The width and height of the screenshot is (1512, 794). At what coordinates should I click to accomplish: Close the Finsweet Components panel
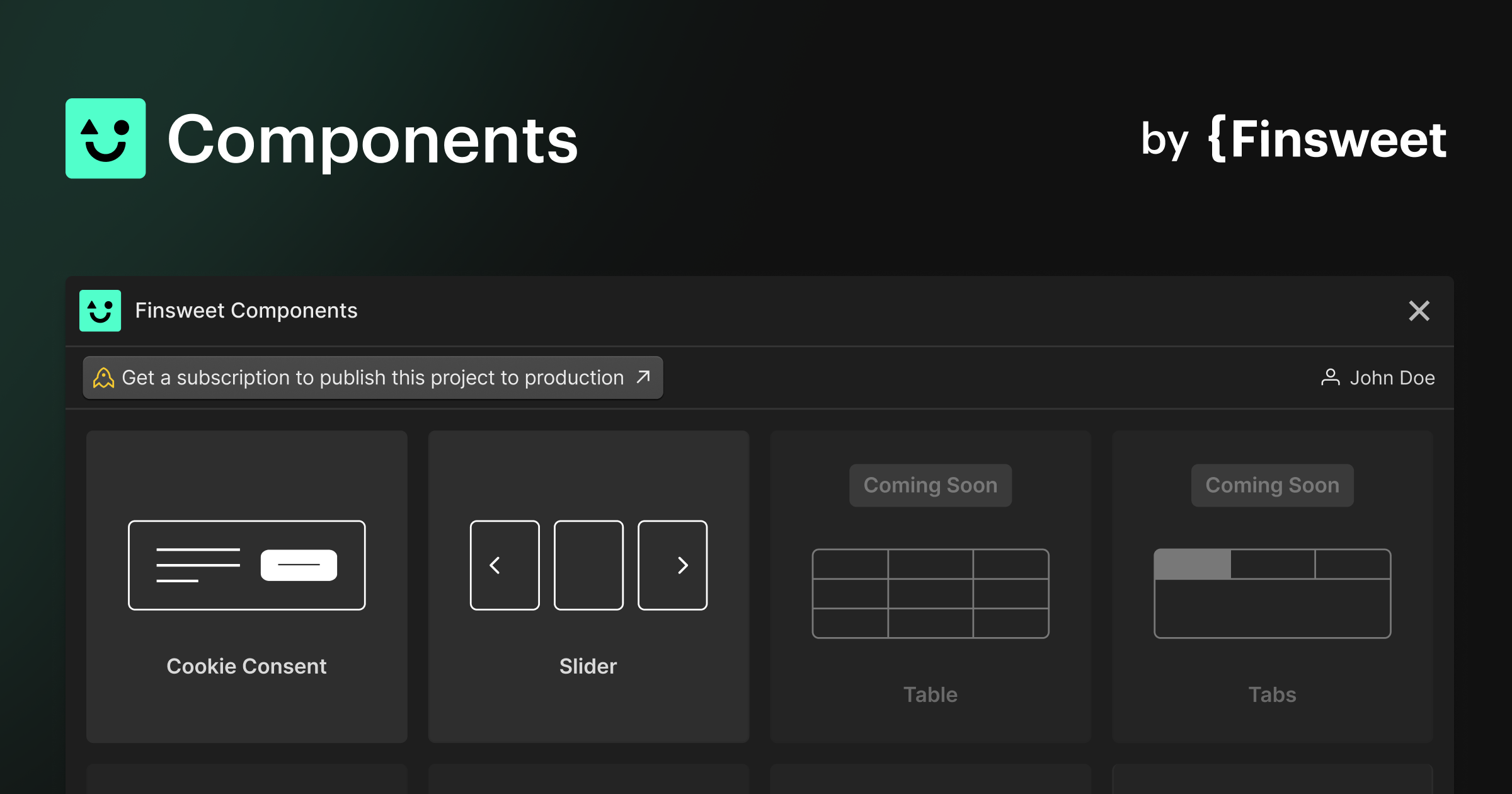pyautogui.click(x=1419, y=310)
